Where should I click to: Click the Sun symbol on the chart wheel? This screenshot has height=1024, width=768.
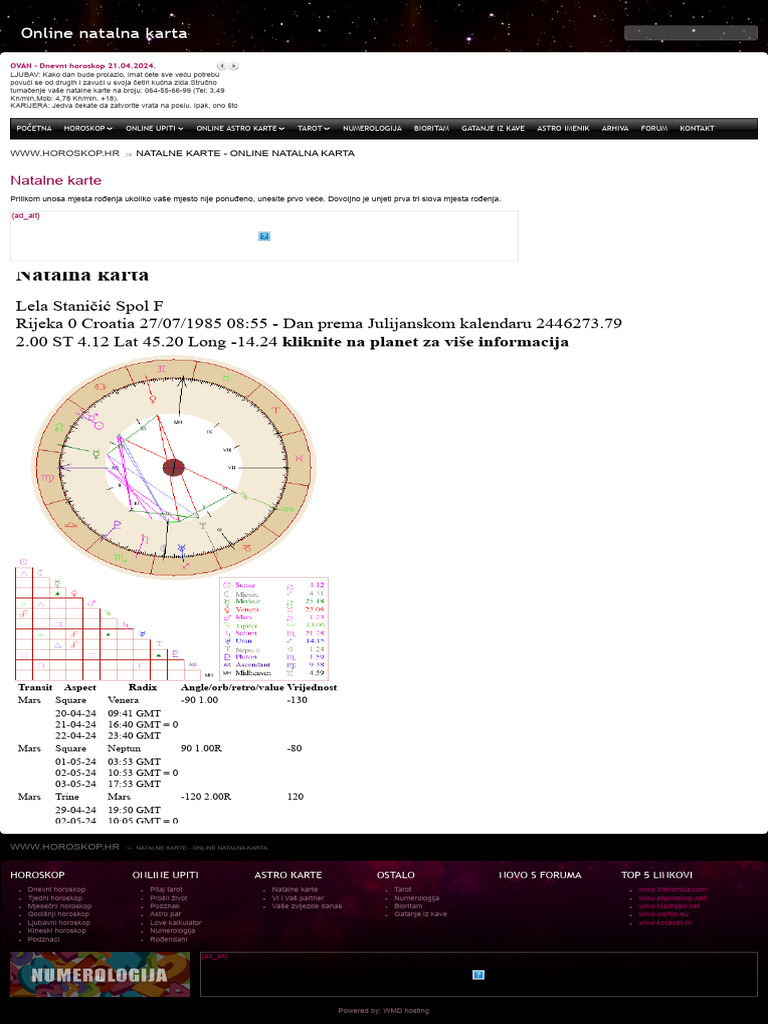[x=99, y=425]
